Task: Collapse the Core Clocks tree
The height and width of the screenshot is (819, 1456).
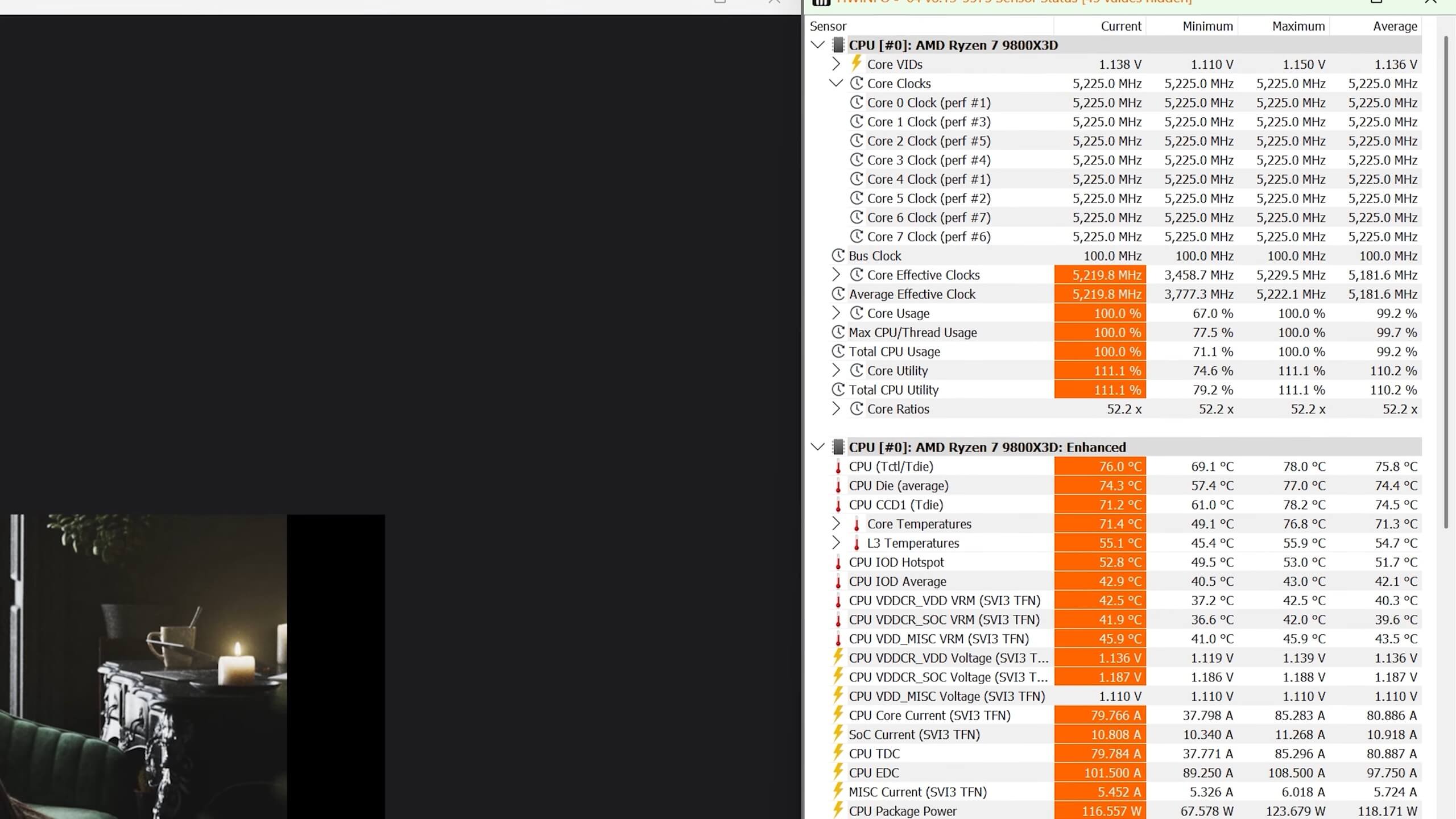Action: pos(835,83)
